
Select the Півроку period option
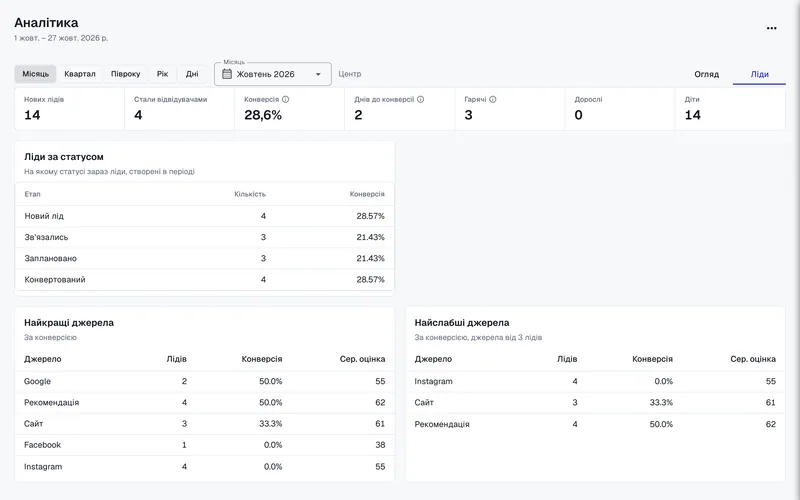point(126,74)
